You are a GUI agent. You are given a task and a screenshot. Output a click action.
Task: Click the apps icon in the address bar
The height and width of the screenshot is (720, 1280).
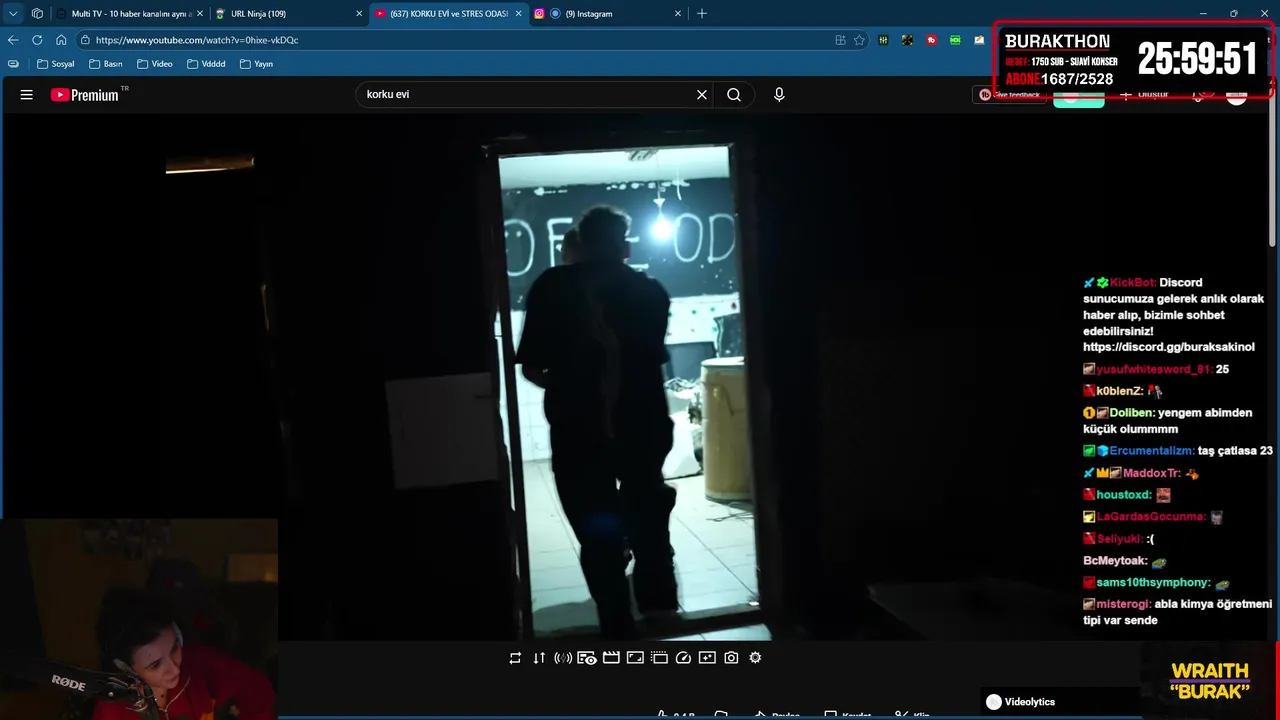coord(840,40)
